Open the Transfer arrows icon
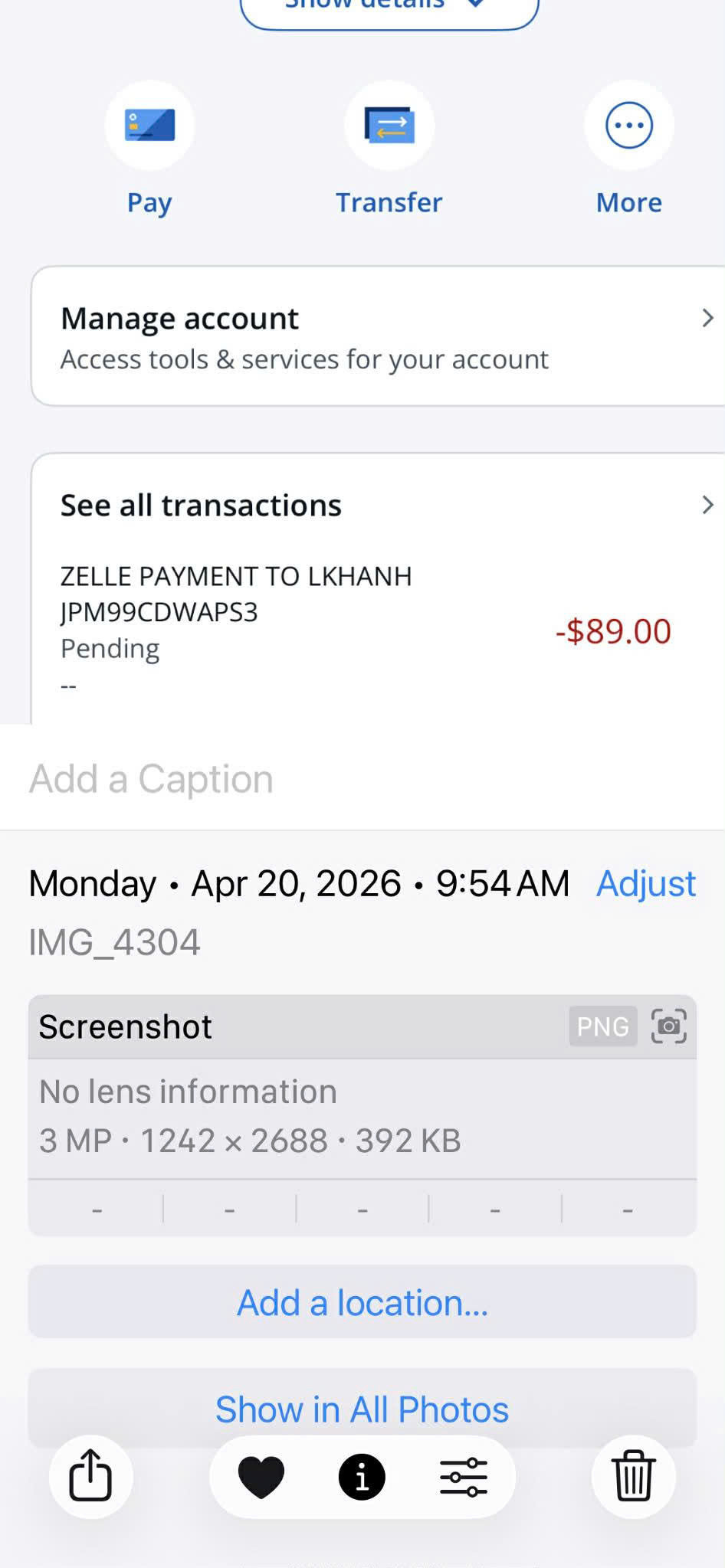725x1568 pixels. 389,125
